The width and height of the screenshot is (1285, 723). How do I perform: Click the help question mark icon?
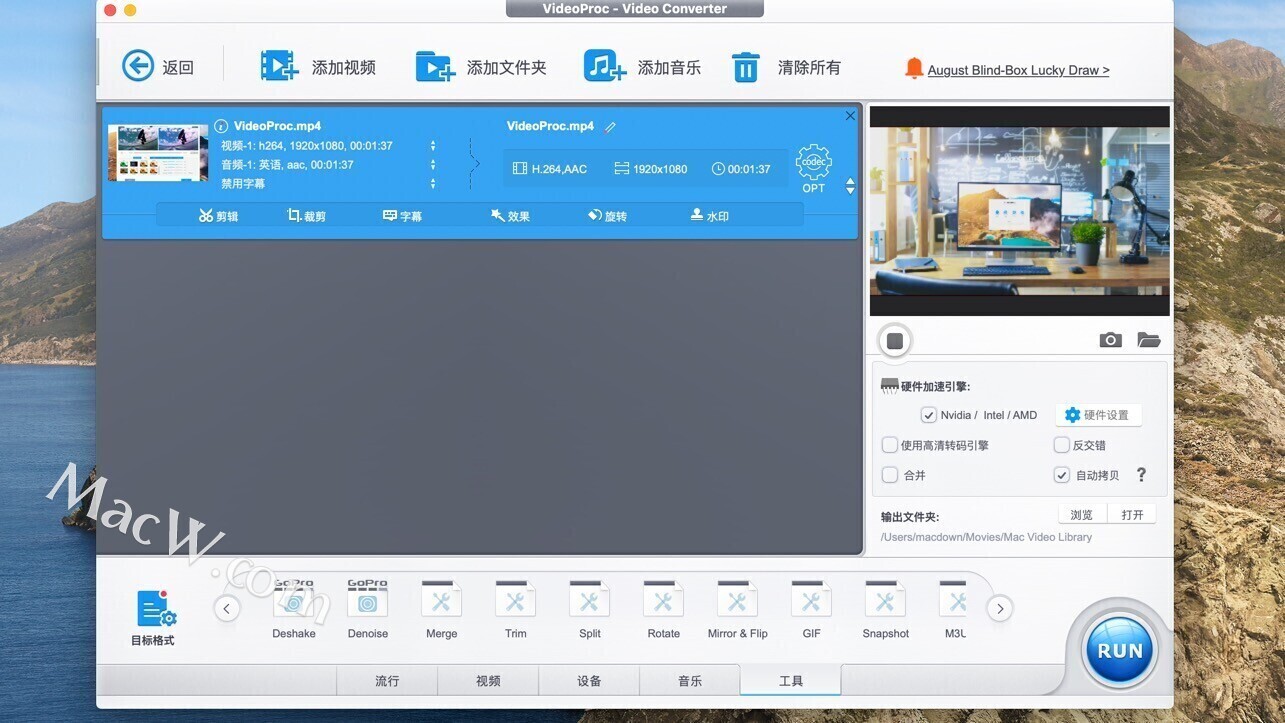pyautogui.click(x=1141, y=475)
